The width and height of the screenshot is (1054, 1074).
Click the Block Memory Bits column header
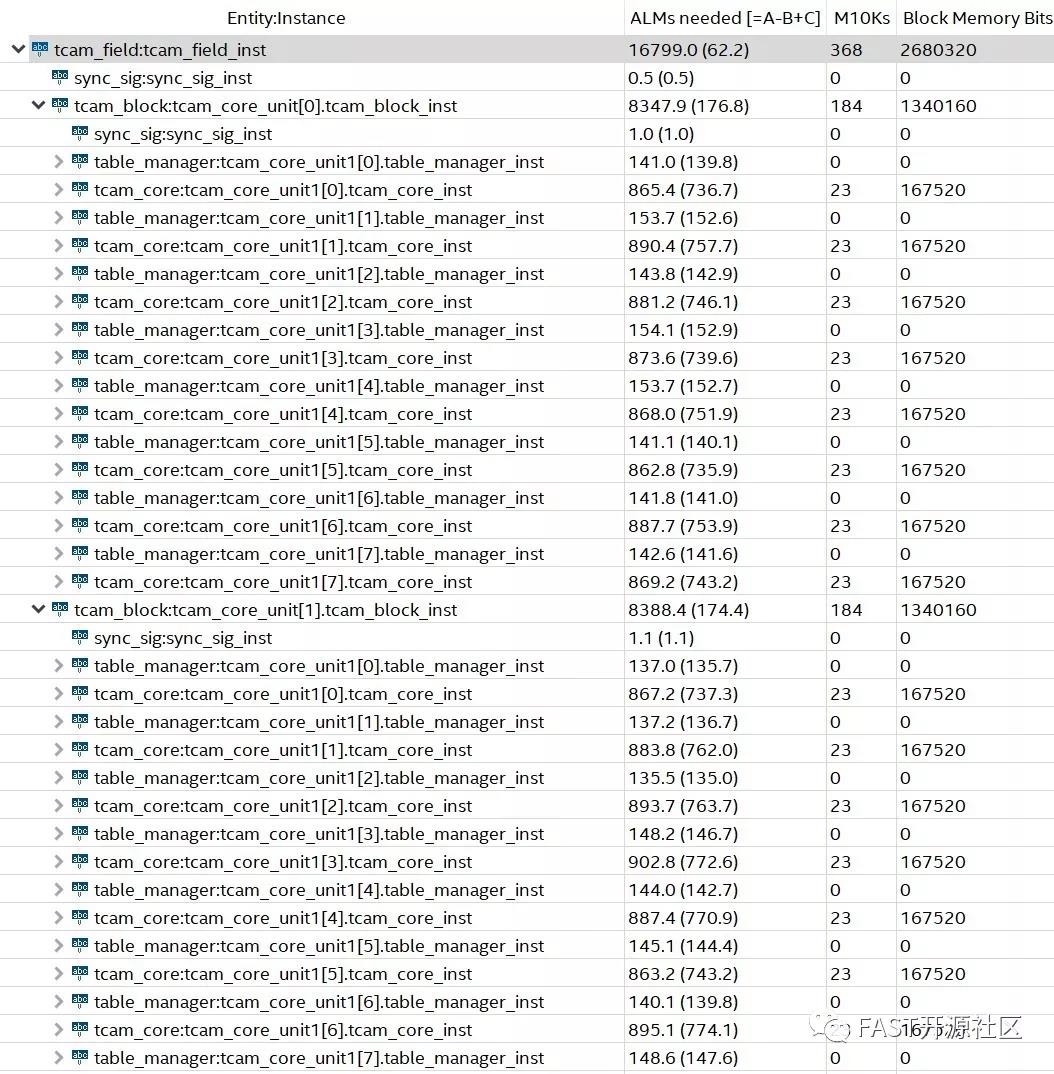pyautogui.click(x=974, y=18)
